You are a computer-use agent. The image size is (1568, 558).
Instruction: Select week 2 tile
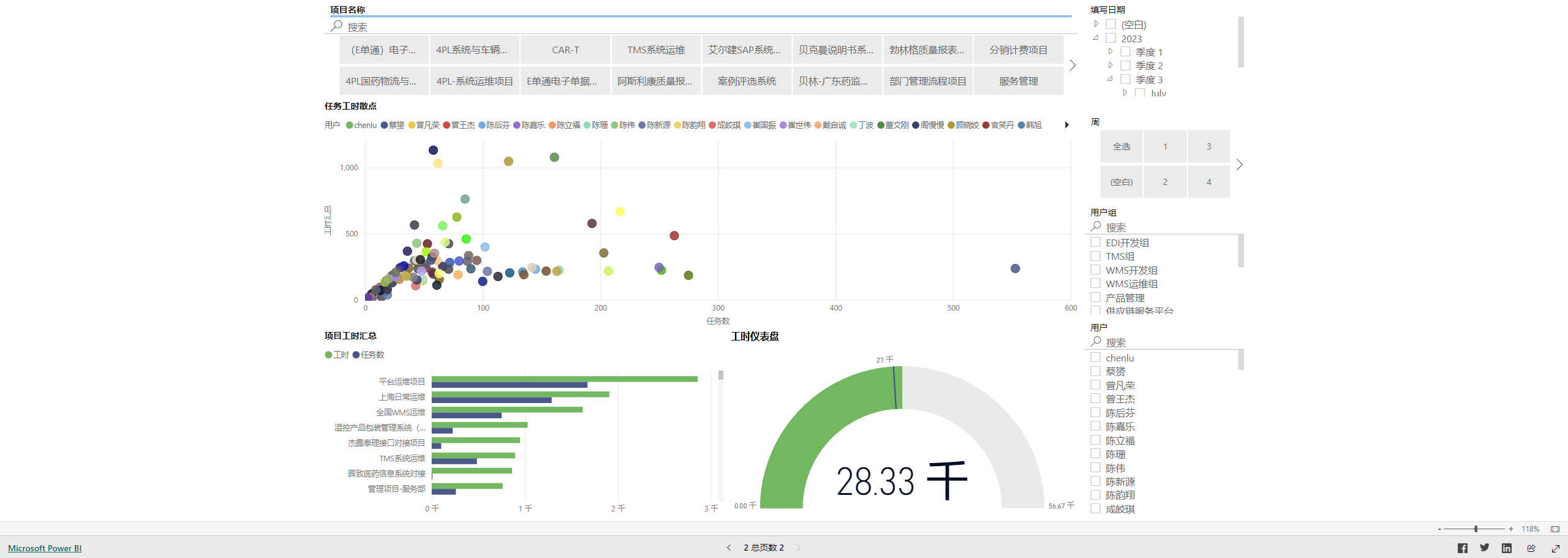(x=1165, y=182)
